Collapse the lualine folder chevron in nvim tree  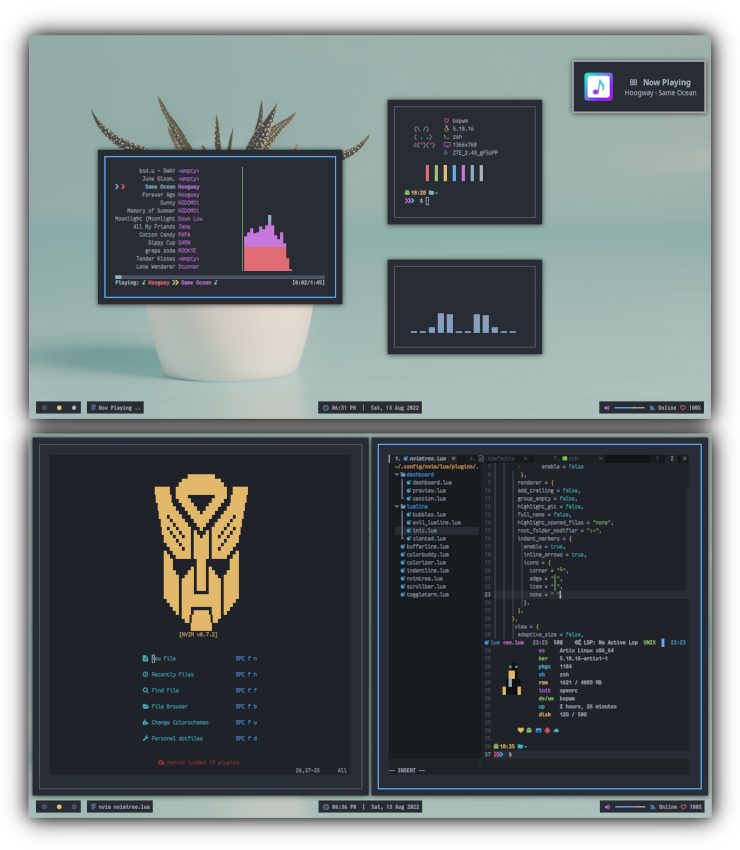[396, 506]
